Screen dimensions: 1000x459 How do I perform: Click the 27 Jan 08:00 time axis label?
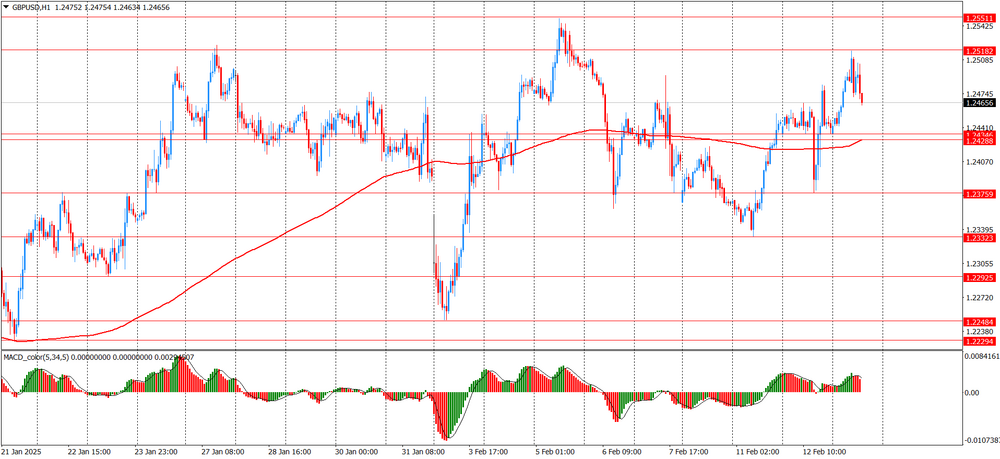click(223, 452)
